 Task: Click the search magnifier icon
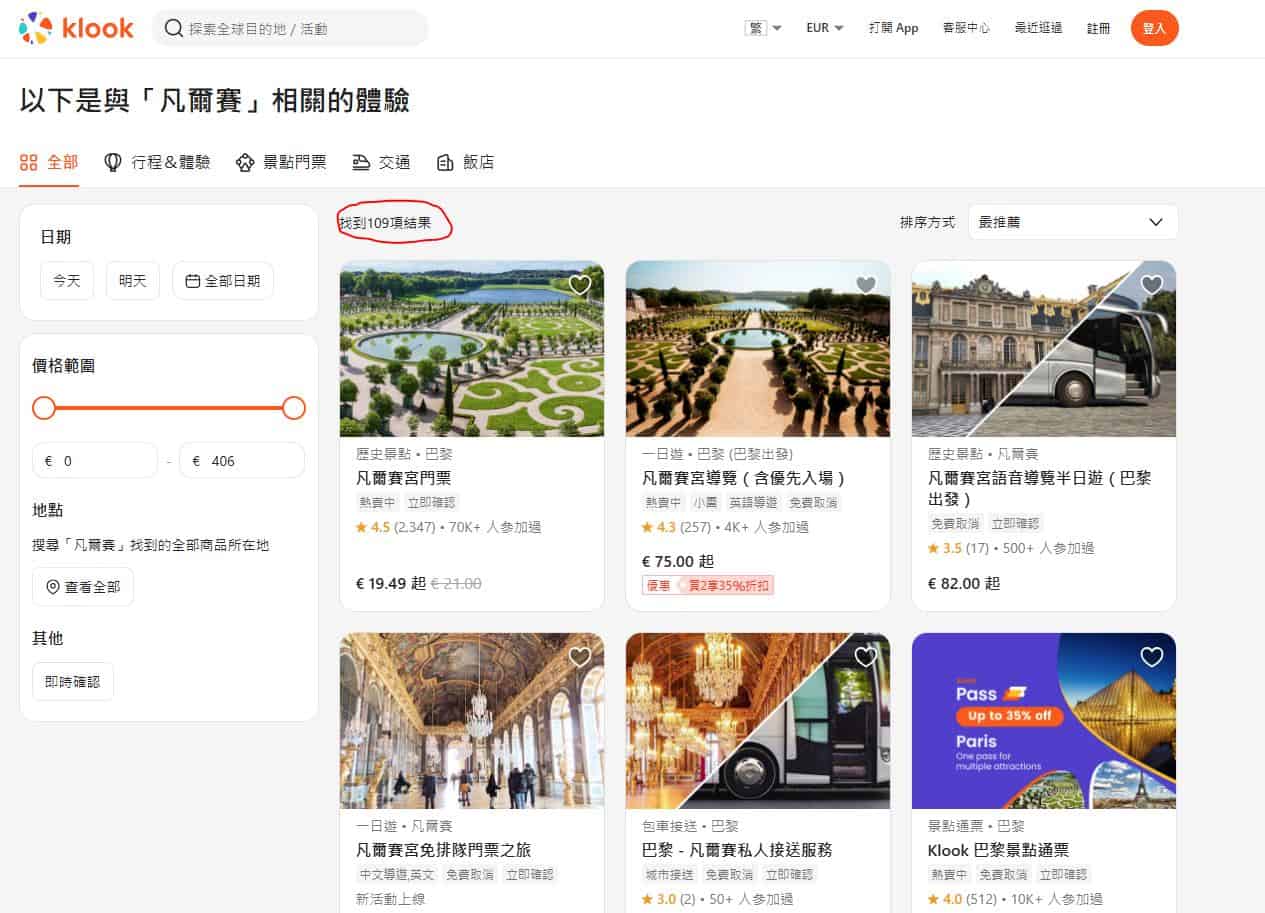coord(174,29)
